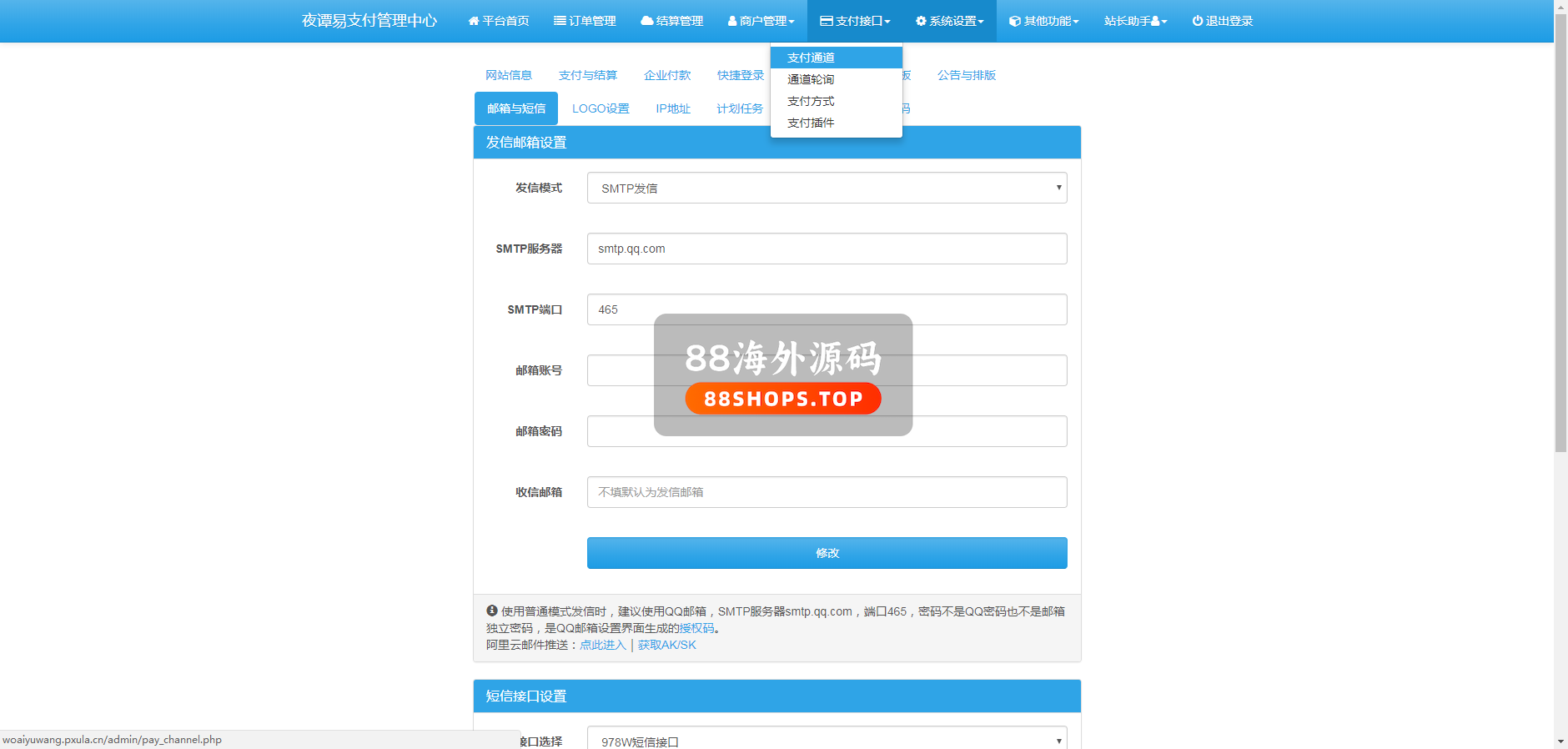Click the gear icon for 系统设置
The image size is (1568, 749).
pyautogui.click(x=921, y=21)
